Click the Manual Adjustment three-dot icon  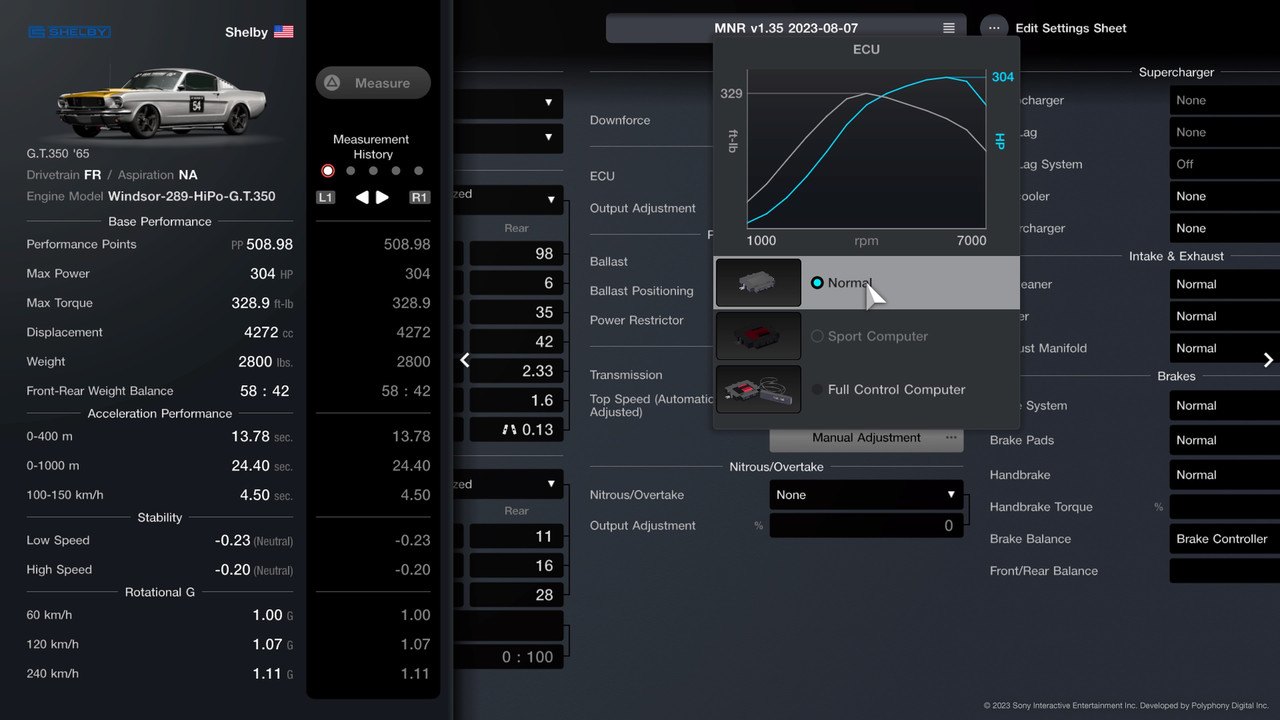(951, 437)
